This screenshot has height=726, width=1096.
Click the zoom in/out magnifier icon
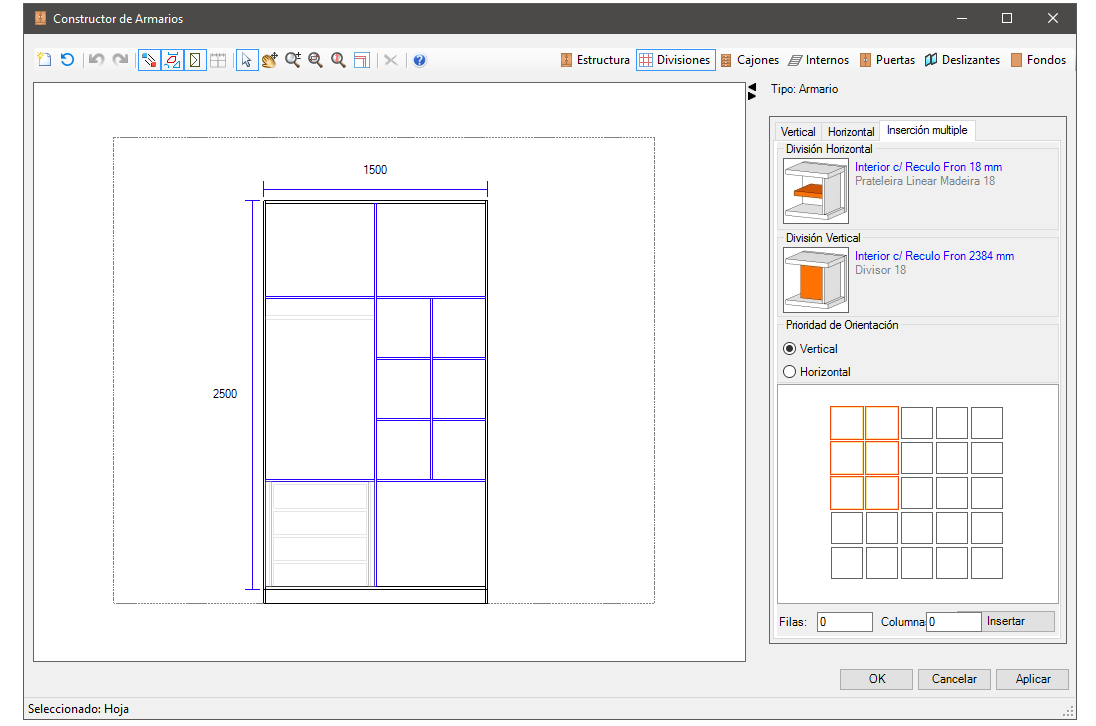[293, 60]
